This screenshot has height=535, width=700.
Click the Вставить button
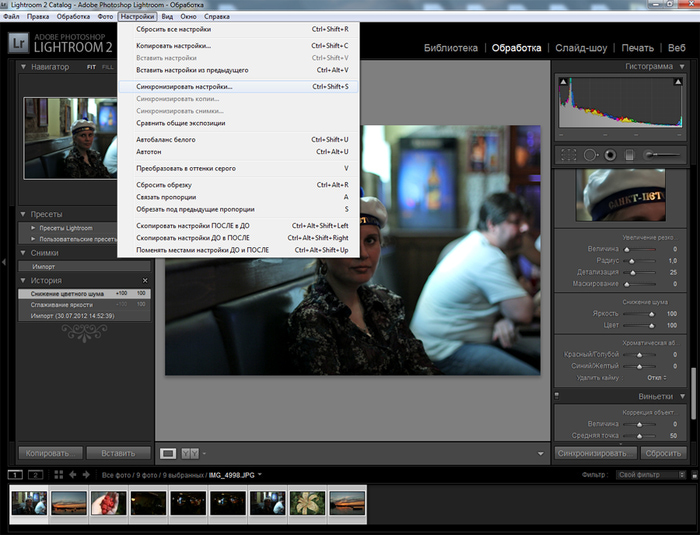click(x=118, y=453)
